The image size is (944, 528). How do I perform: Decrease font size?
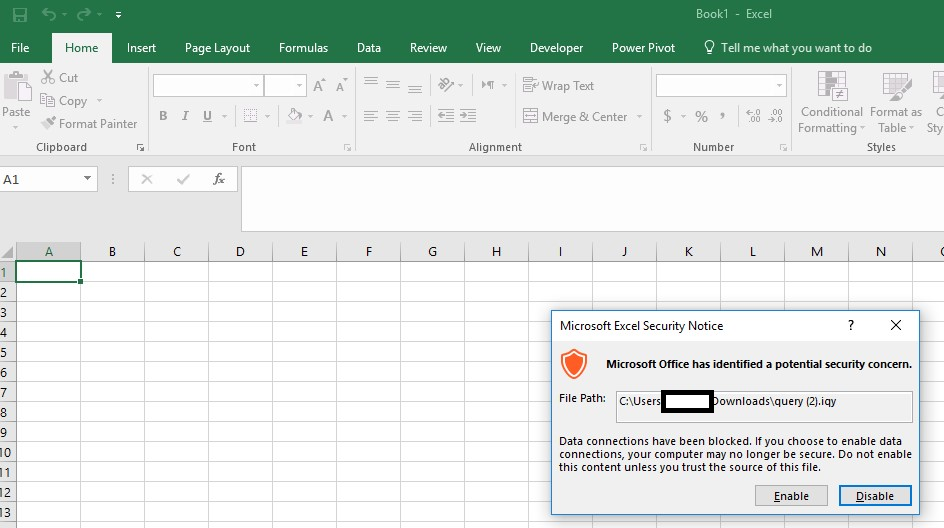pos(341,85)
